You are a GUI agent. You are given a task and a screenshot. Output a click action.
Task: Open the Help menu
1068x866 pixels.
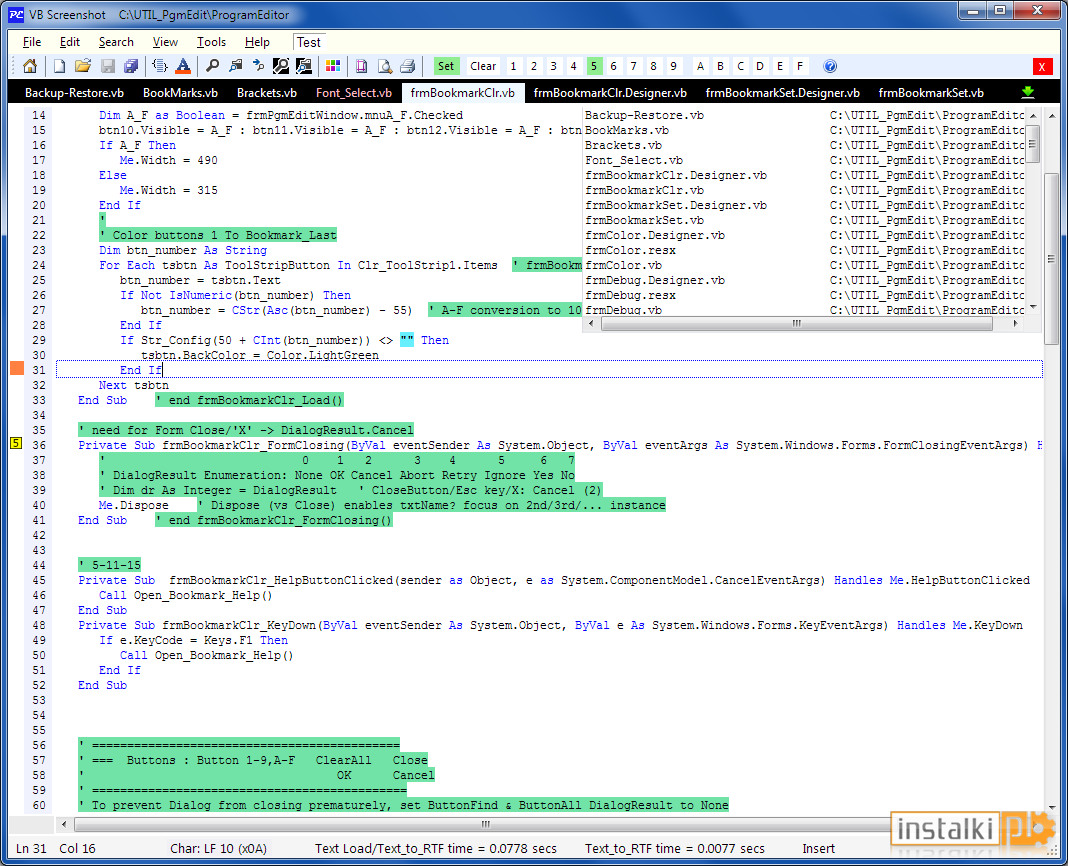click(x=257, y=42)
